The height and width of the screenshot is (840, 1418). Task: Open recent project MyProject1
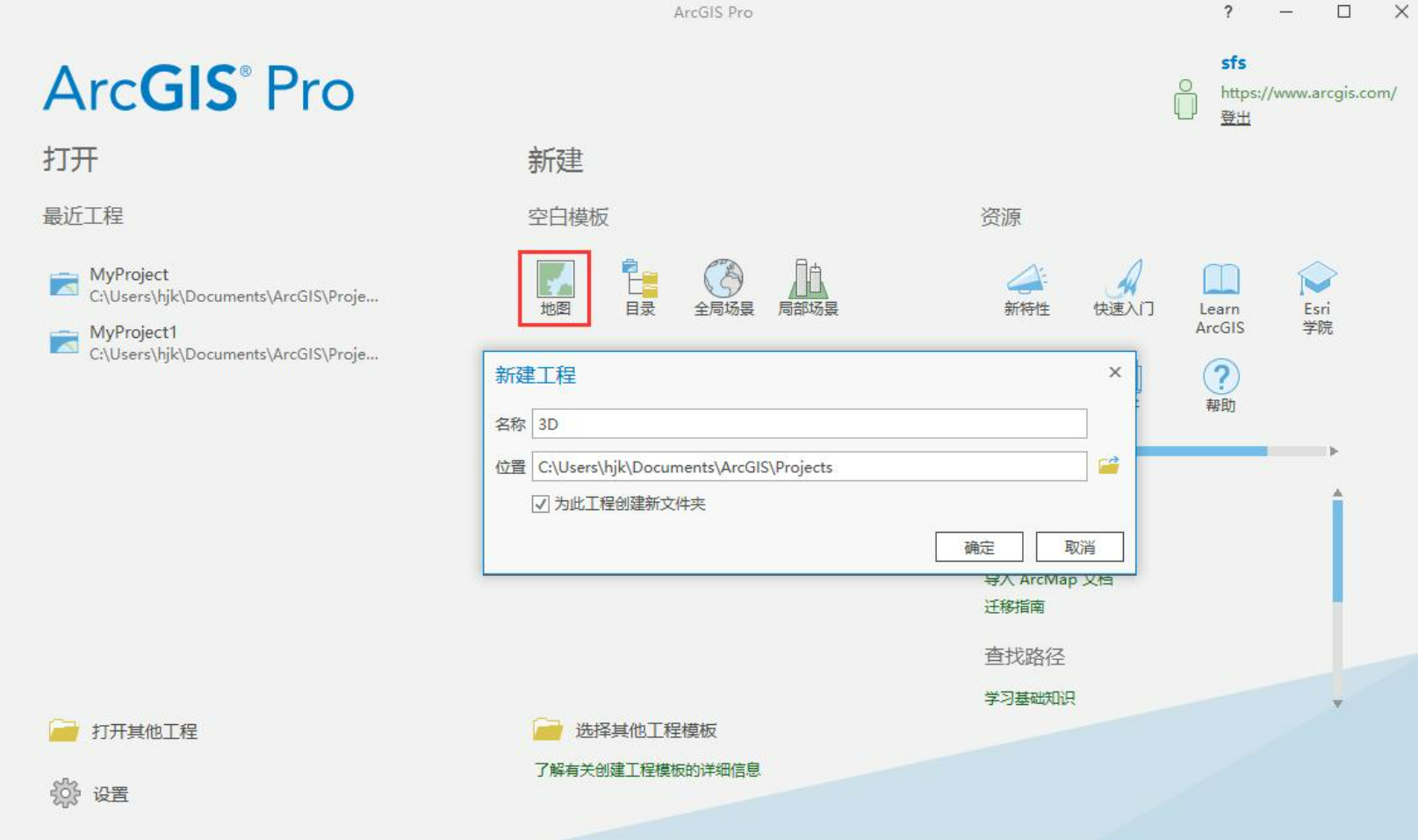[x=214, y=342]
